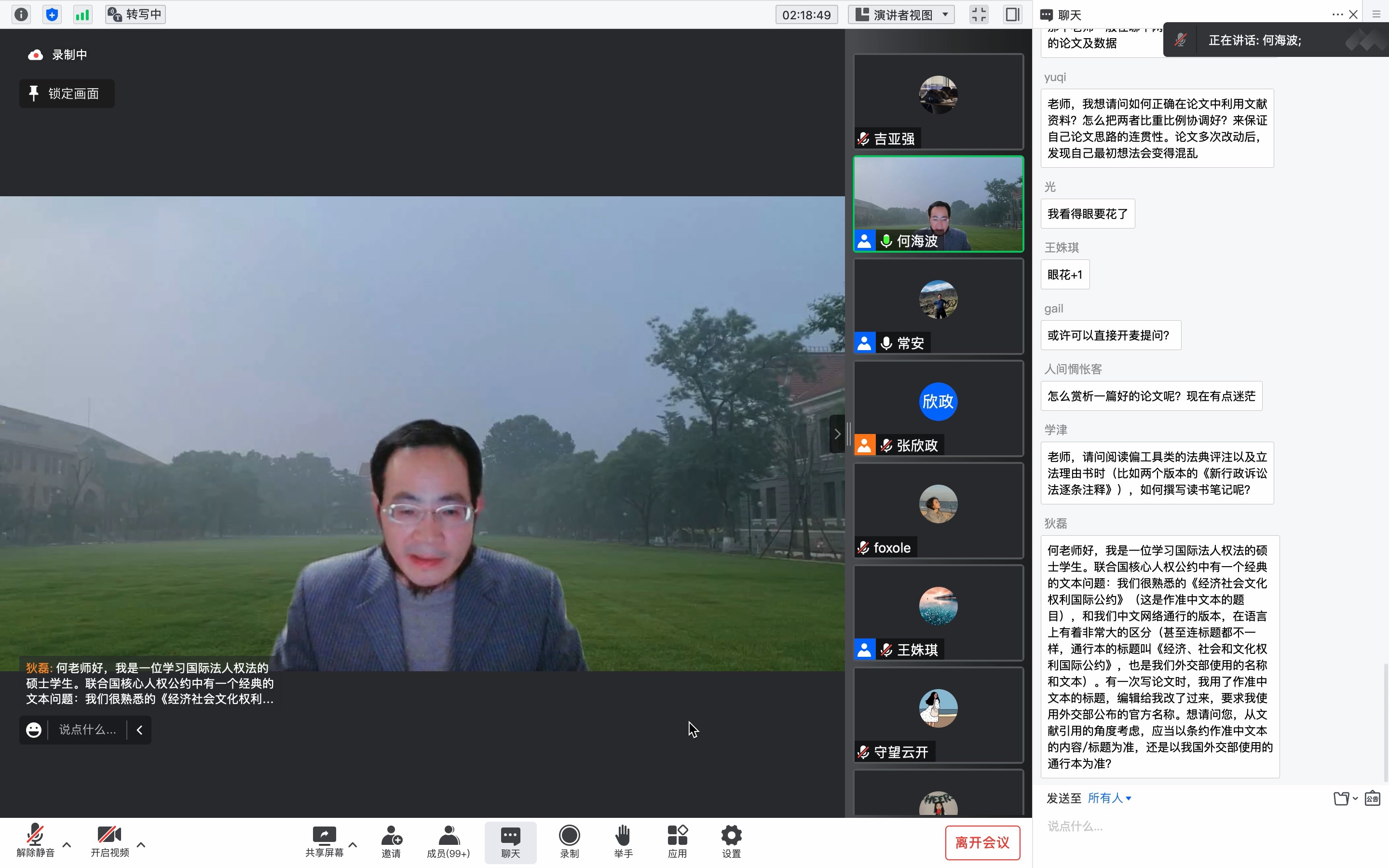This screenshot has width=1389, height=868.
Task: Open 成员(99+) participants list
Action: click(448, 841)
